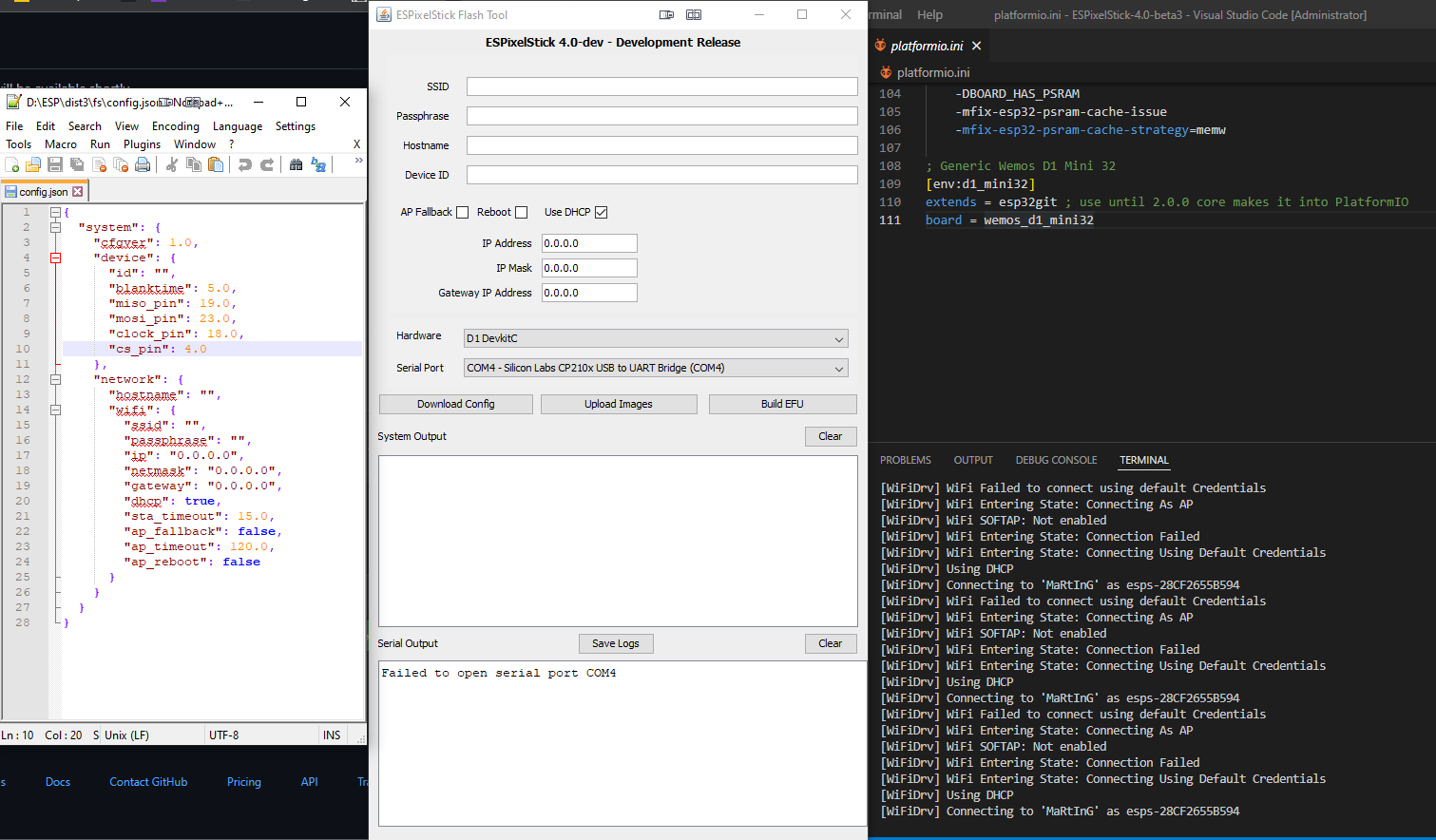Show more toolbar icons via the chevron
This screenshot has width=1436, height=840.
[358, 161]
